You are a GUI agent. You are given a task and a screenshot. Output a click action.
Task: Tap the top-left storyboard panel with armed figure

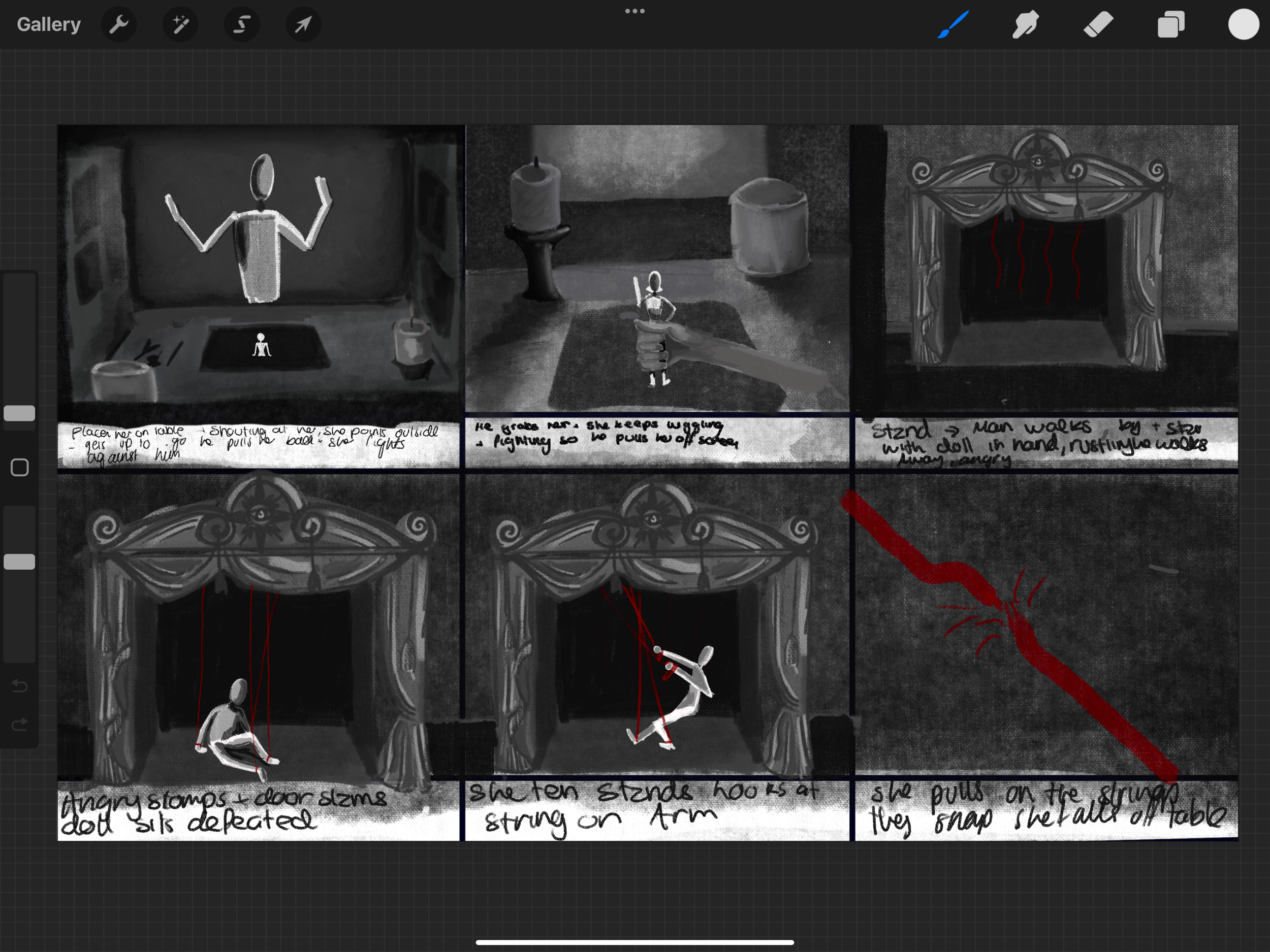[x=260, y=270]
